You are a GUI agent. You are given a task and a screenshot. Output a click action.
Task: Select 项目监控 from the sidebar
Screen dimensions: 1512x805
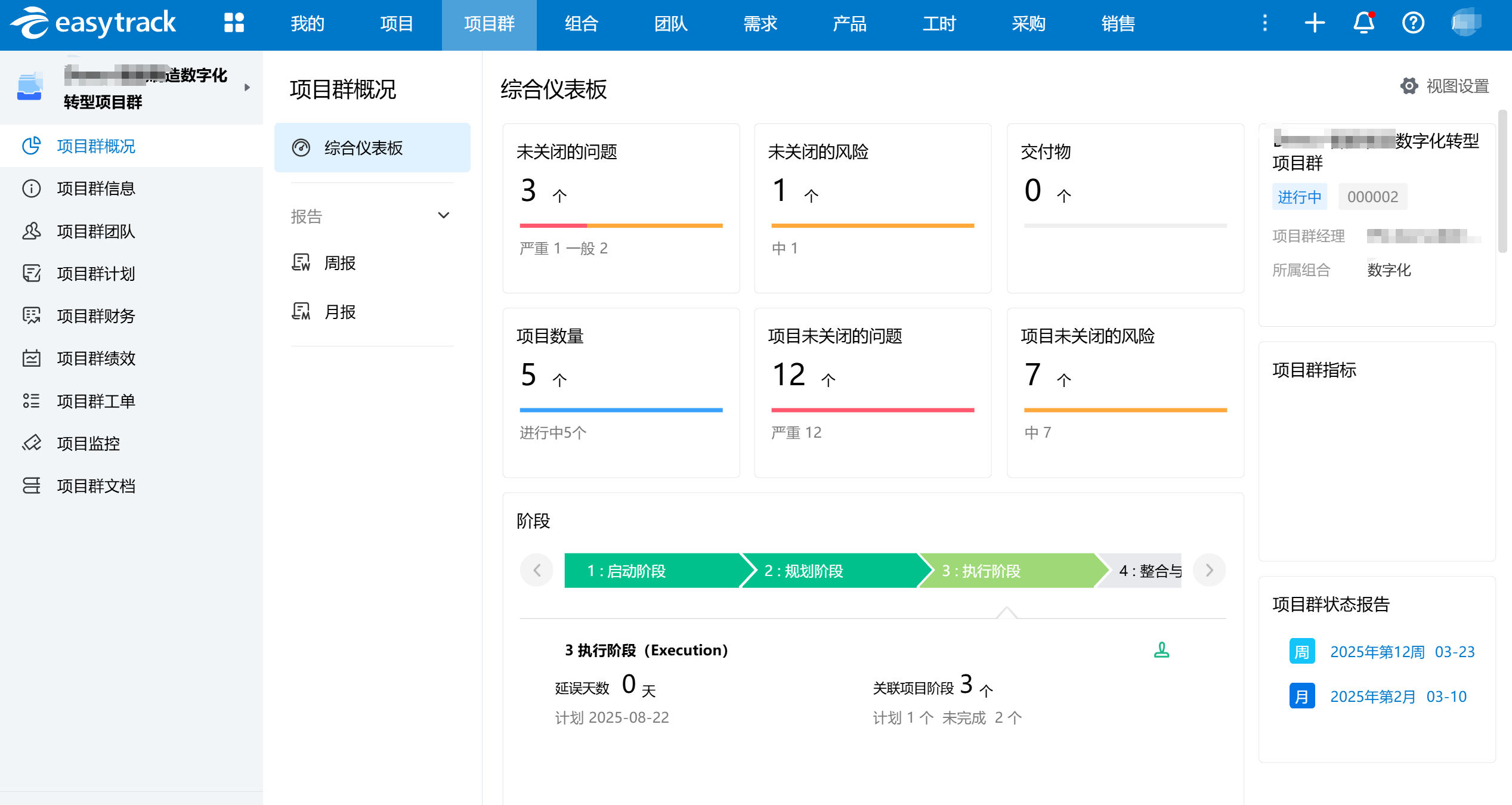click(x=88, y=444)
